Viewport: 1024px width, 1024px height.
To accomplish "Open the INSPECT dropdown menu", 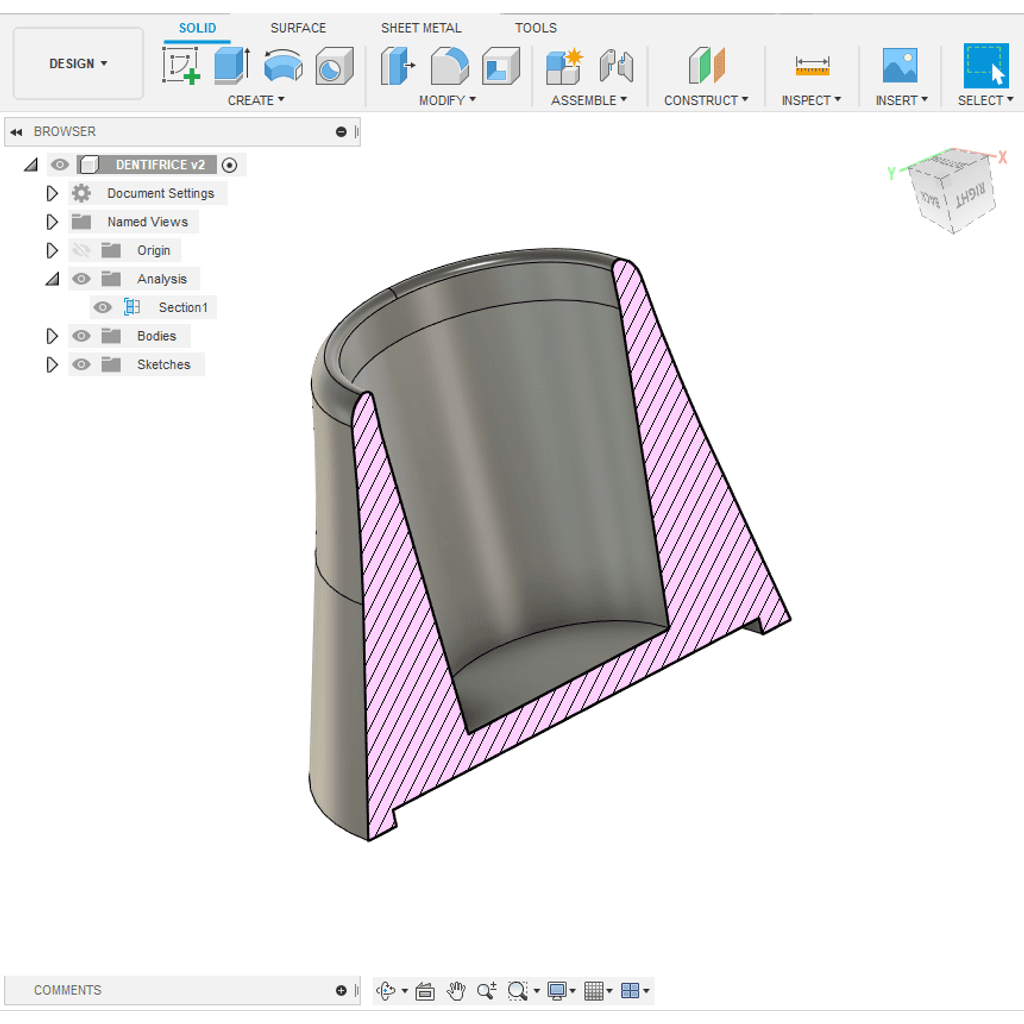I will tap(811, 100).
